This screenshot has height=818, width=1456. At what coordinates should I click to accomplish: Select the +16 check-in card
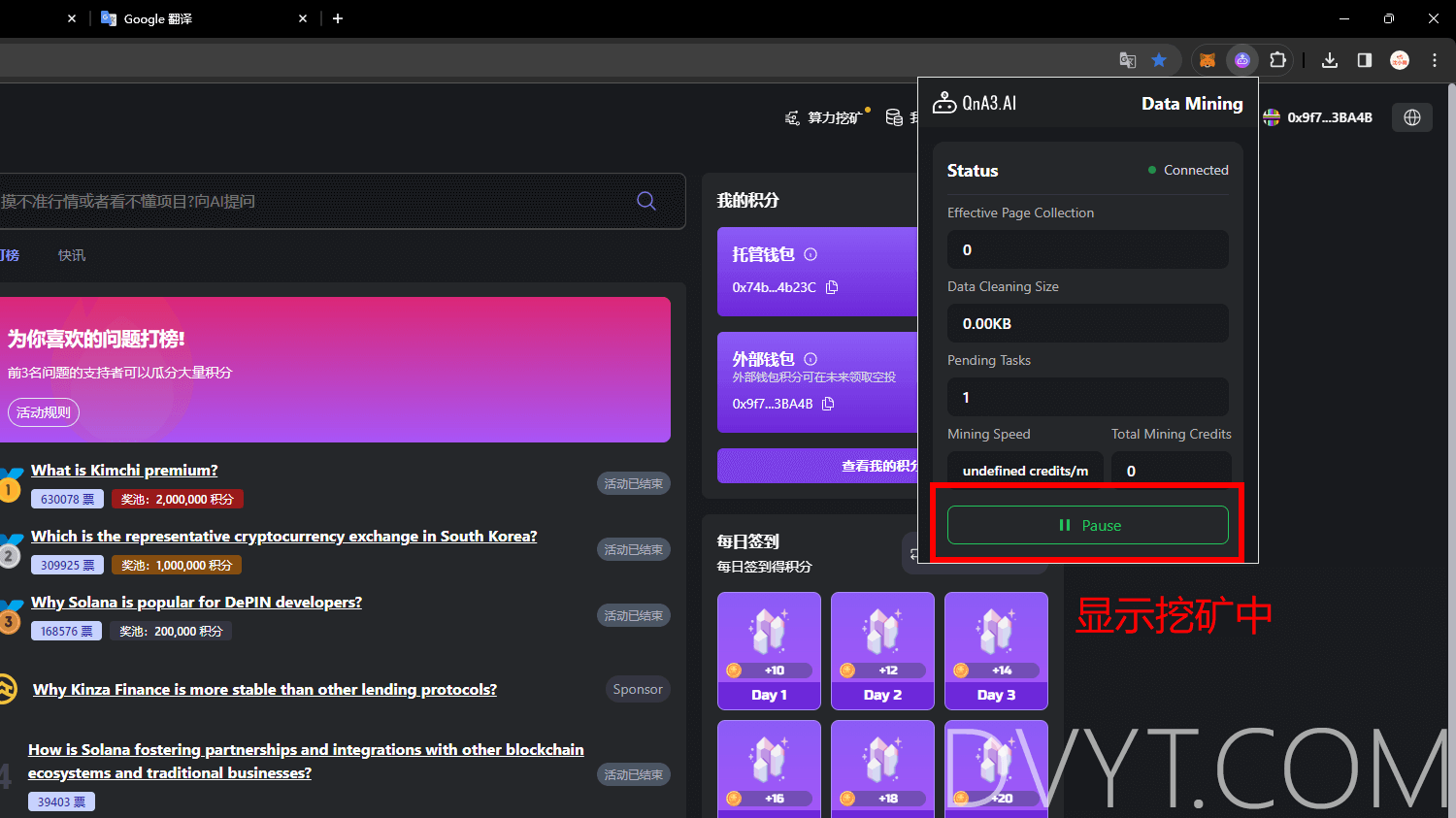point(769,769)
